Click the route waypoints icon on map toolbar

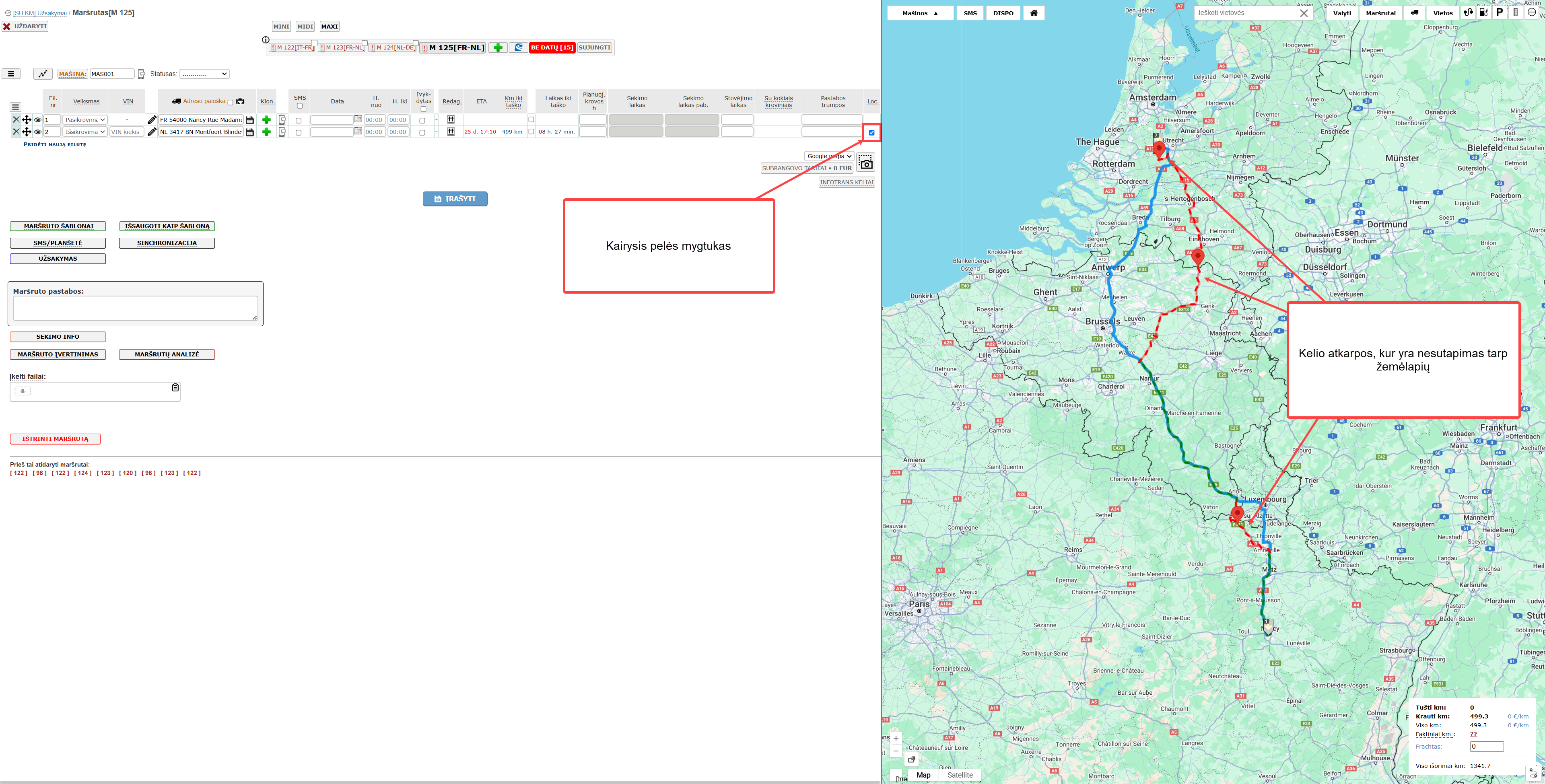click(1468, 12)
